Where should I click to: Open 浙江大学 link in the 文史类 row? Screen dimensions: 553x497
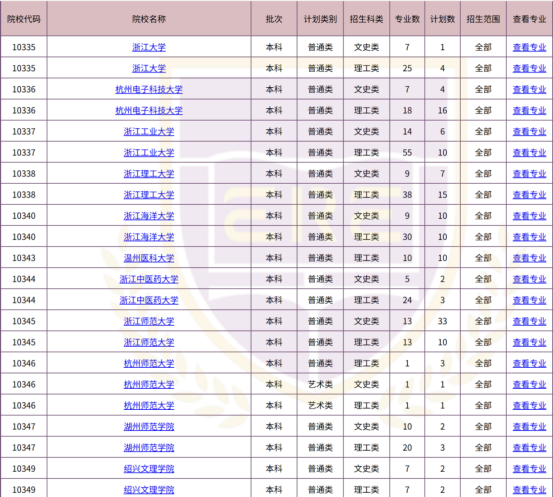tap(149, 47)
